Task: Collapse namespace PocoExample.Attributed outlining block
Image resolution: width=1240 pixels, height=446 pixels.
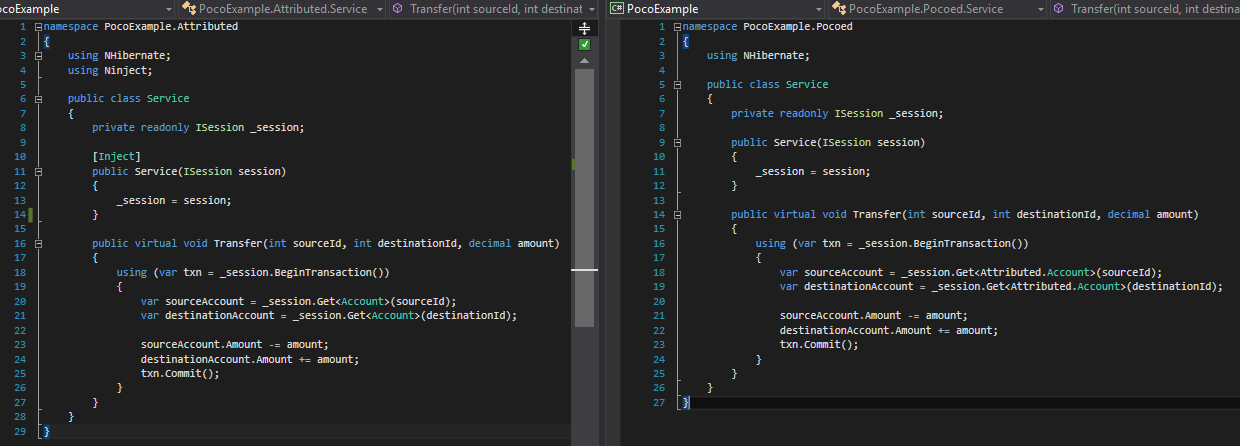Action: click(x=38, y=27)
